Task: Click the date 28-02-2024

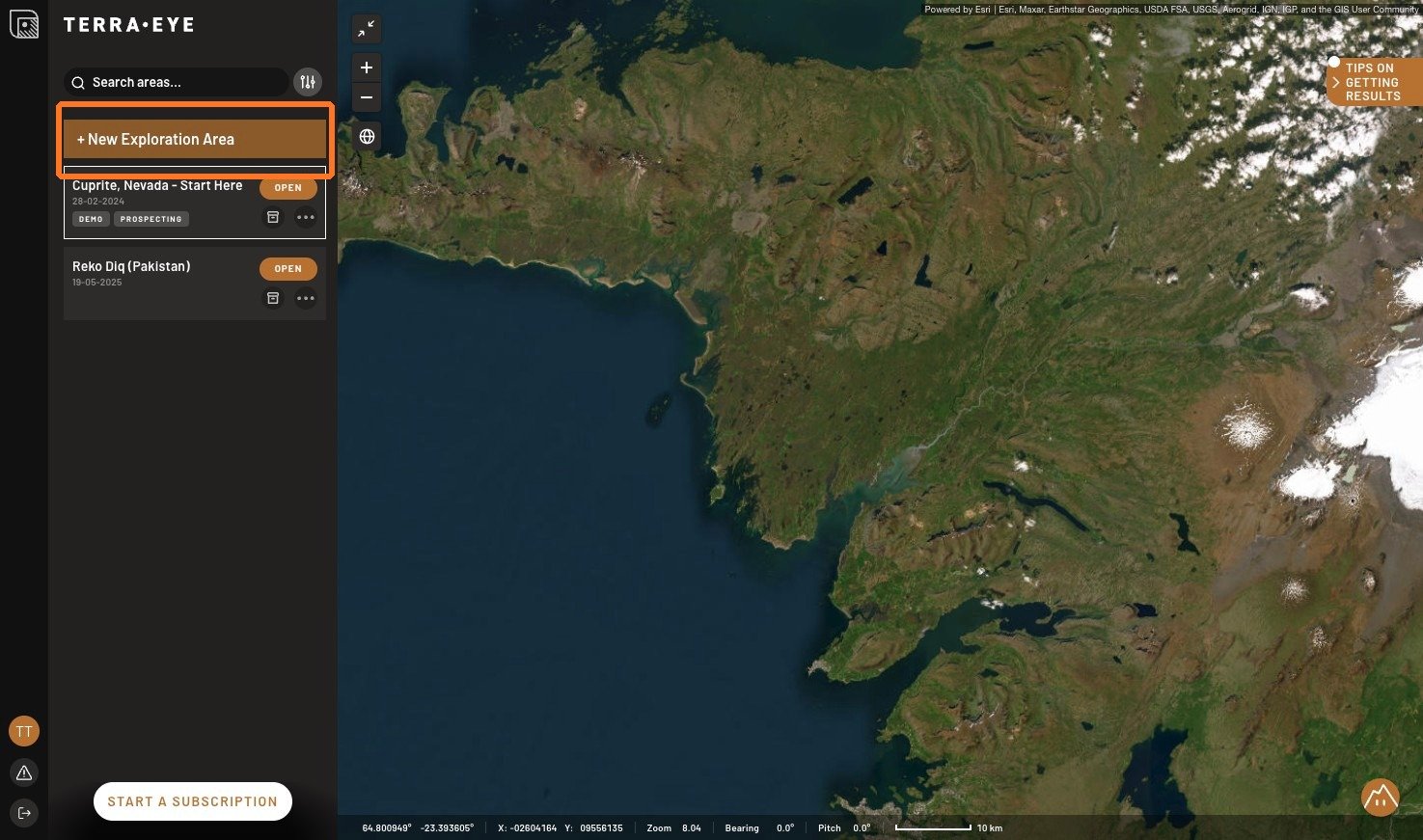Action: click(98, 202)
